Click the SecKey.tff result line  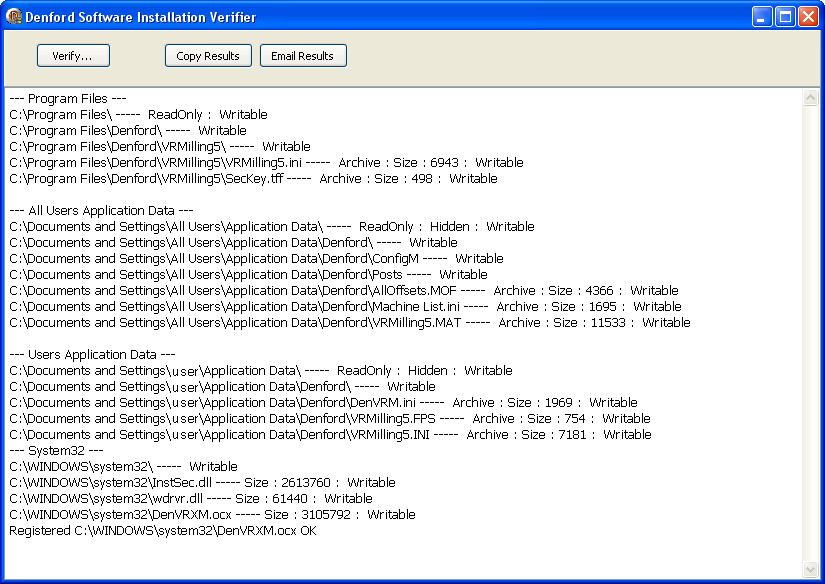tap(253, 179)
